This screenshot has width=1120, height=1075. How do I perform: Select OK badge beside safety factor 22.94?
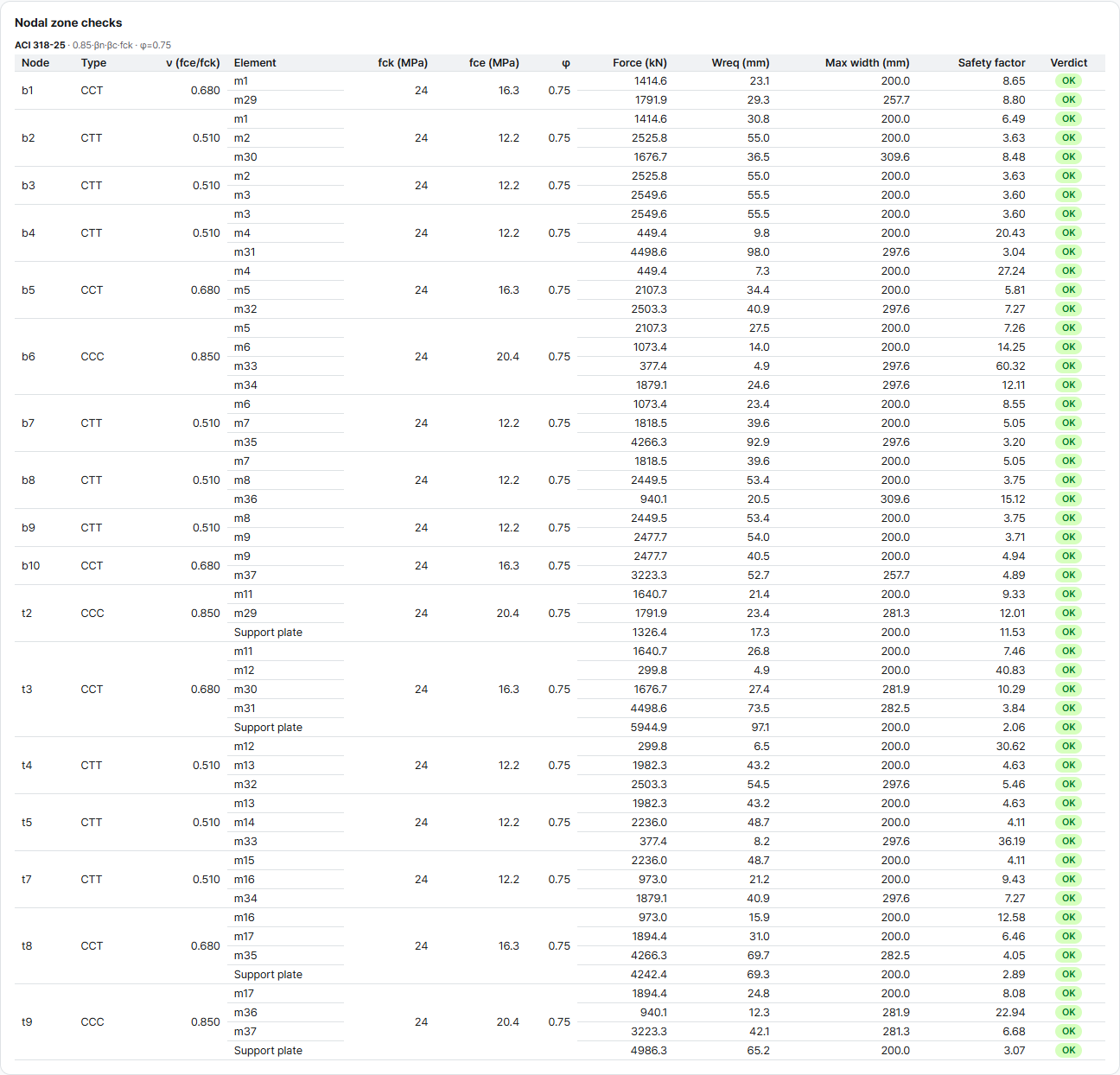click(x=1069, y=1012)
